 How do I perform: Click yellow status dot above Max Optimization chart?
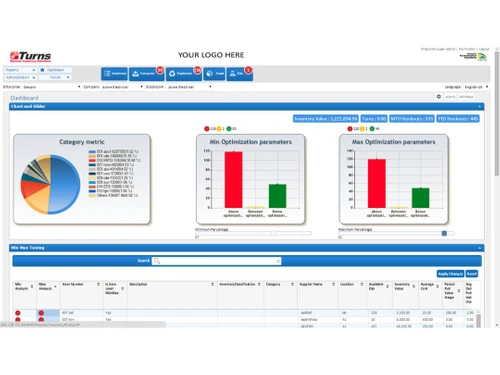(x=362, y=129)
